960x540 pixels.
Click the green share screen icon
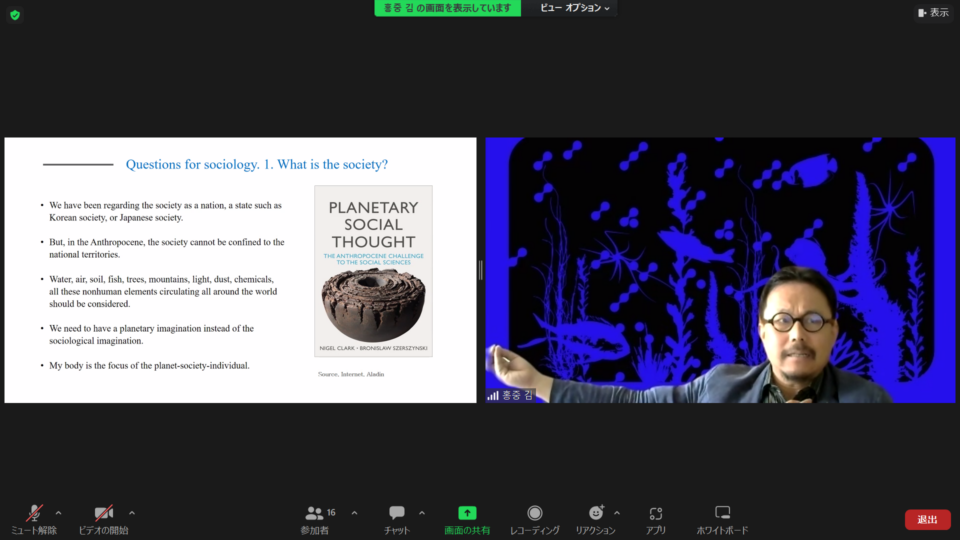[x=467, y=512]
